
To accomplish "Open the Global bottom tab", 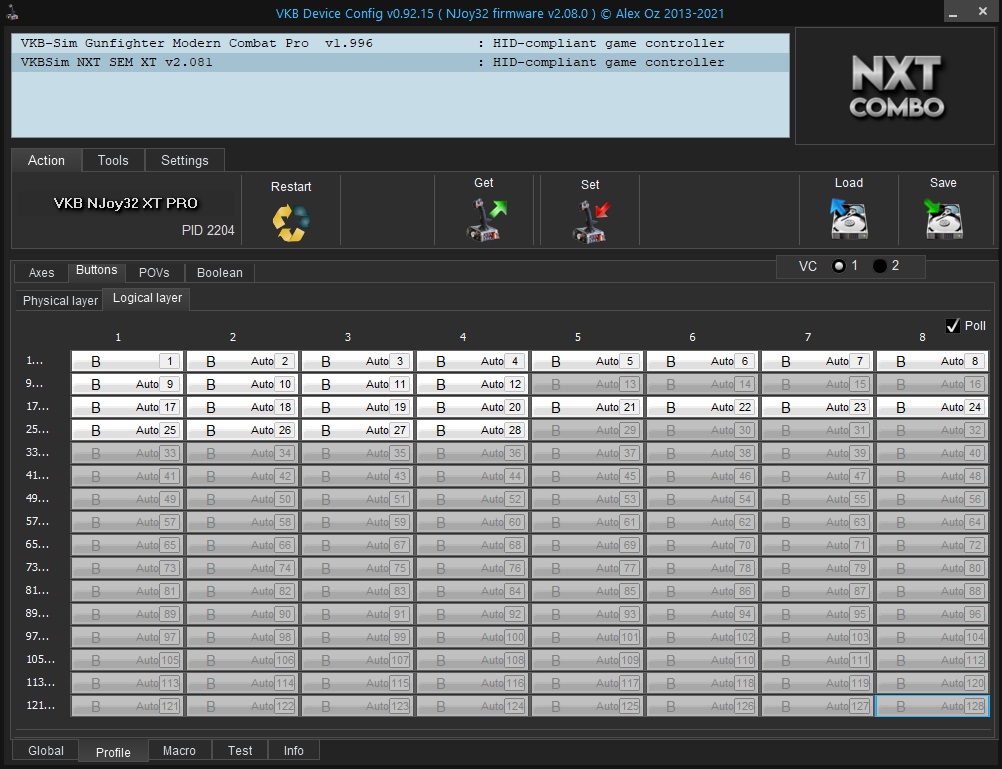I will [46, 750].
